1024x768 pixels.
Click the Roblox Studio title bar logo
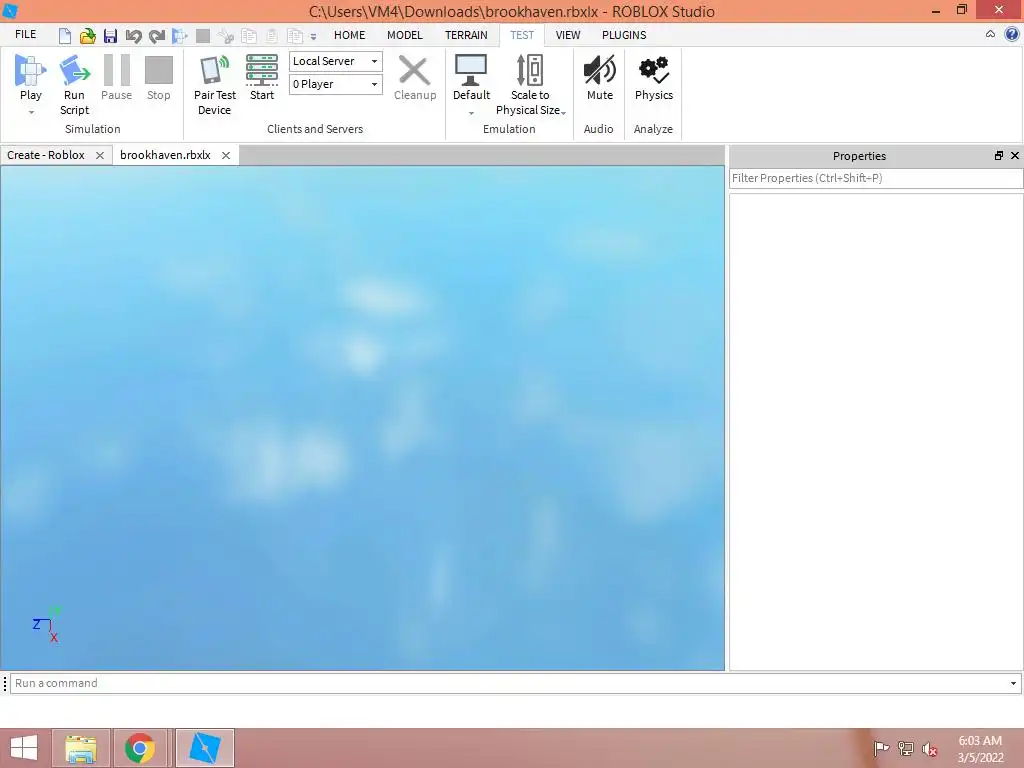click(10, 11)
